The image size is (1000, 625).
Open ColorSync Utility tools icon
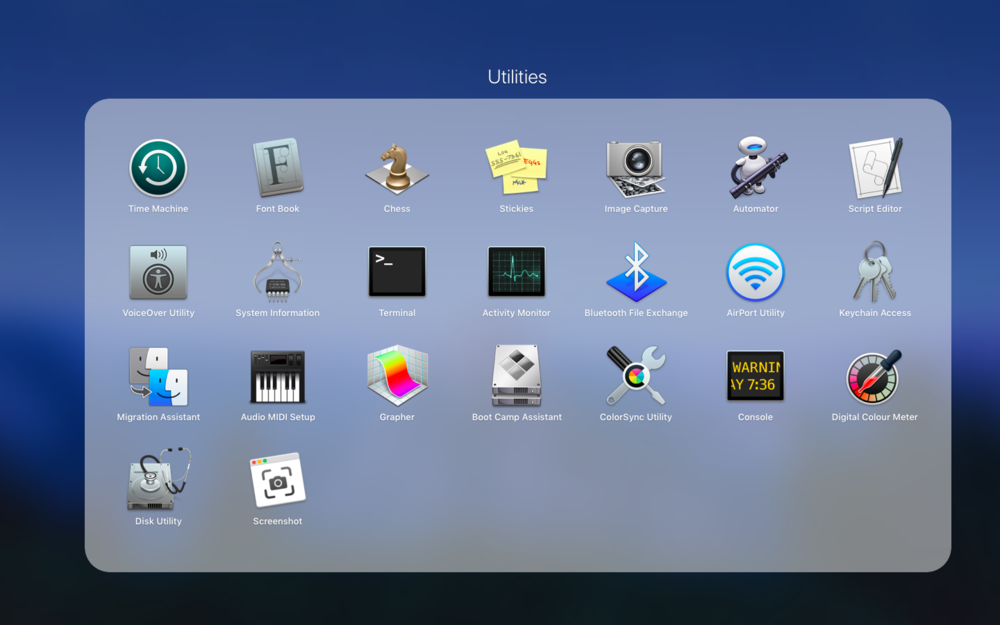click(x=636, y=376)
